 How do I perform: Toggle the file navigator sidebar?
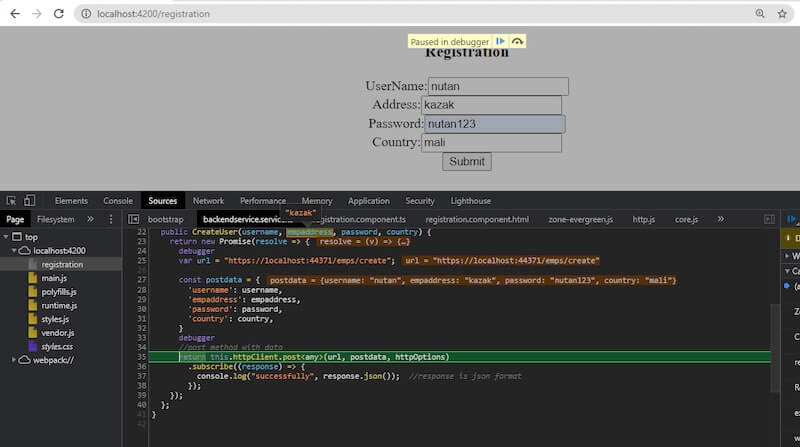pos(134,219)
